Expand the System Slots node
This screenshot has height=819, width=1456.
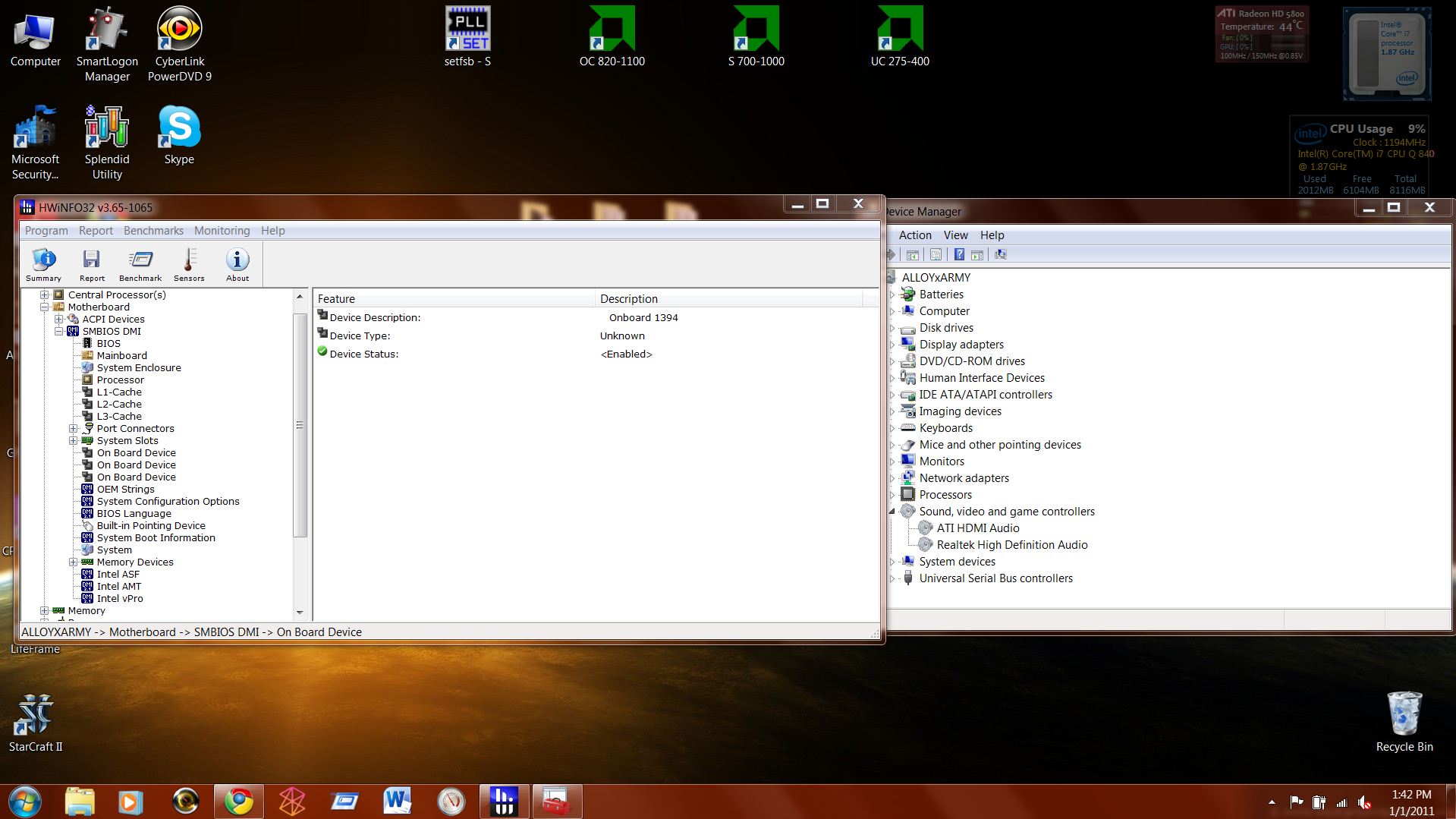pos(74,440)
